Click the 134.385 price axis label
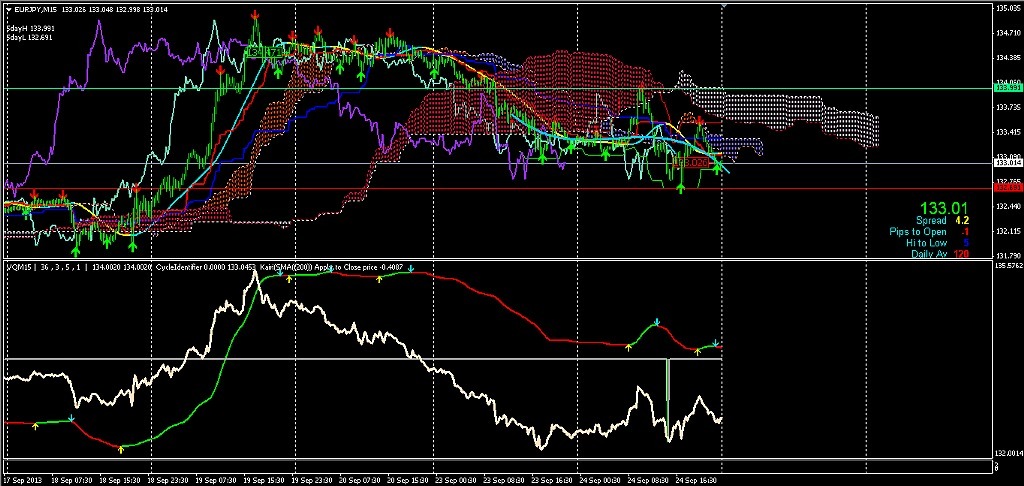This screenshot has height=486, width=1024. [1006, 58]
